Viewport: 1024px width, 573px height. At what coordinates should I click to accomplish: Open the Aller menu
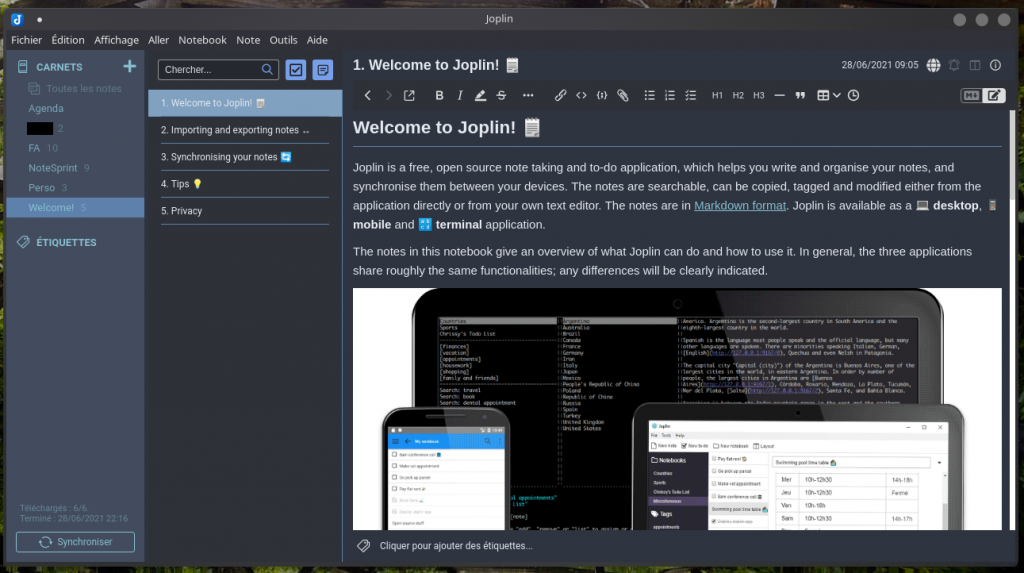click(x=158, y=40)
